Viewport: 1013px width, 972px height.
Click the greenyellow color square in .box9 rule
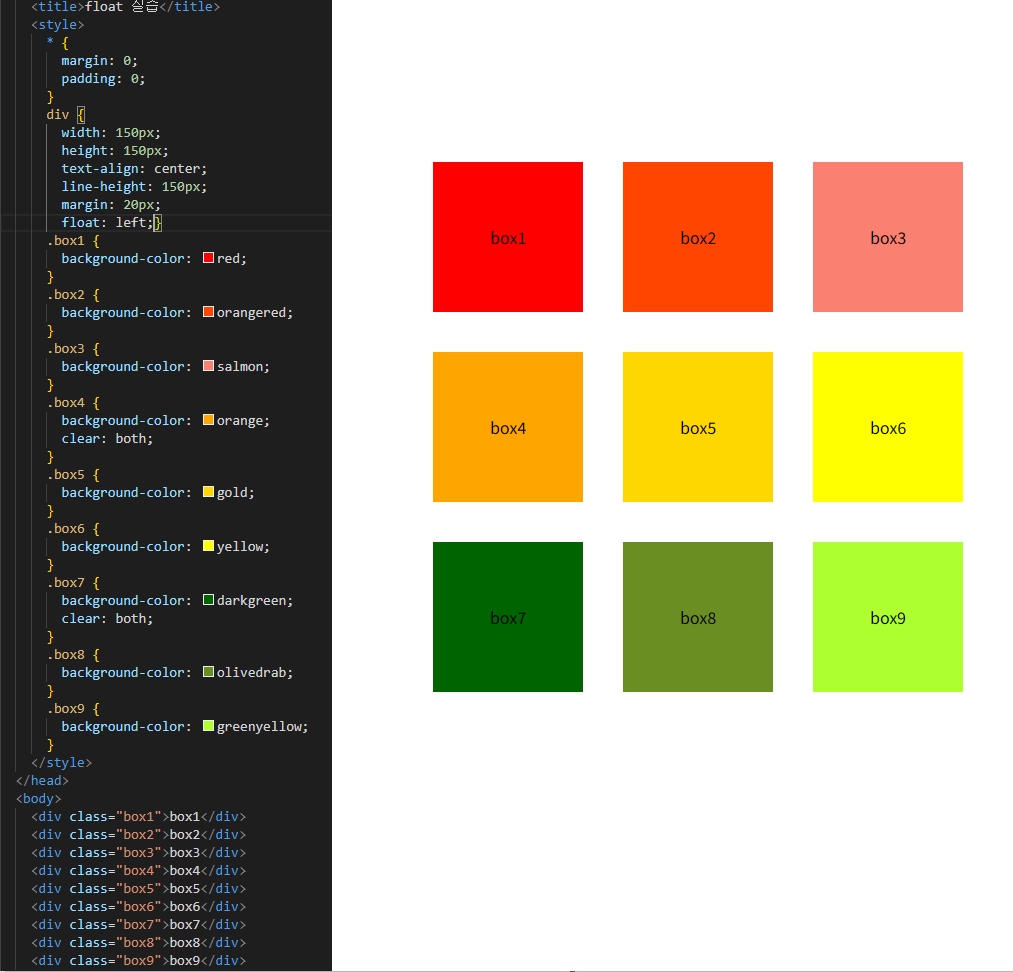coord(208,726)
